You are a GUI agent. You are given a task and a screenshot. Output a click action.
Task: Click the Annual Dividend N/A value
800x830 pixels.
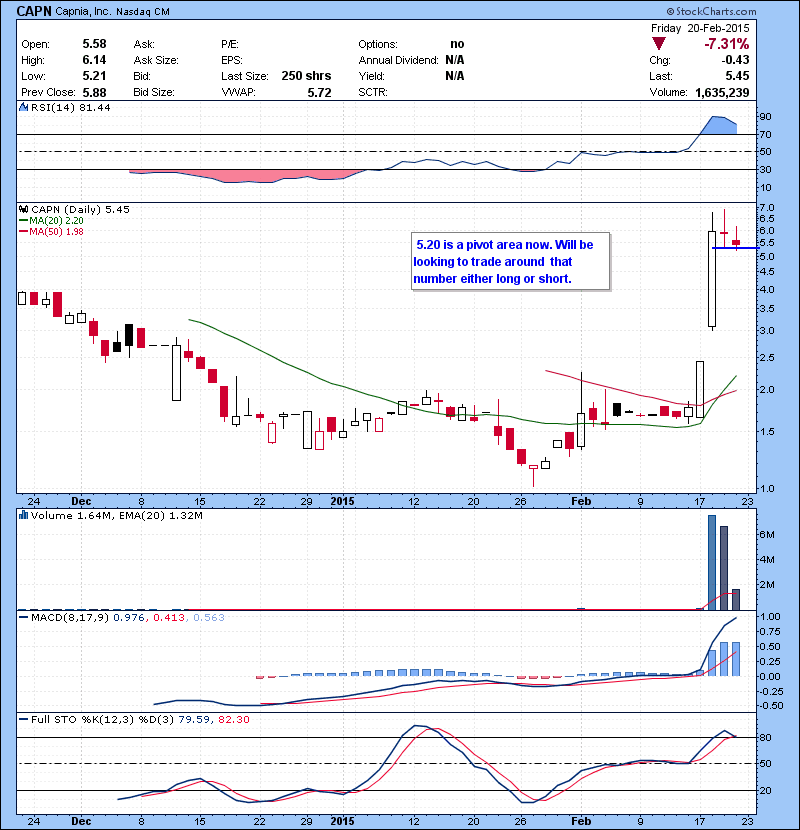click(x=454, y=60)
